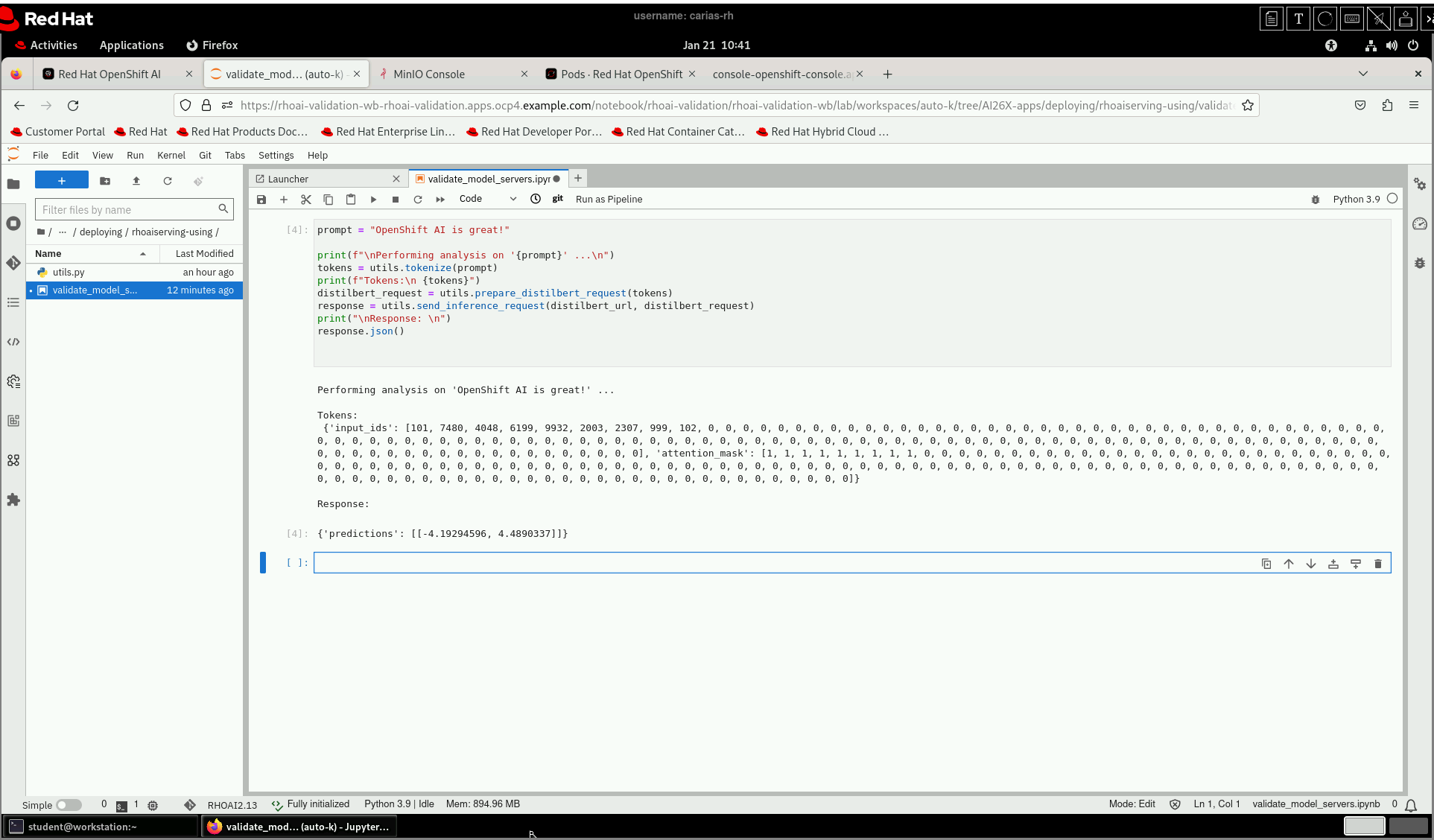Open utils.py in file browser
The image size is (1434, 840).
tap(69, 273)
